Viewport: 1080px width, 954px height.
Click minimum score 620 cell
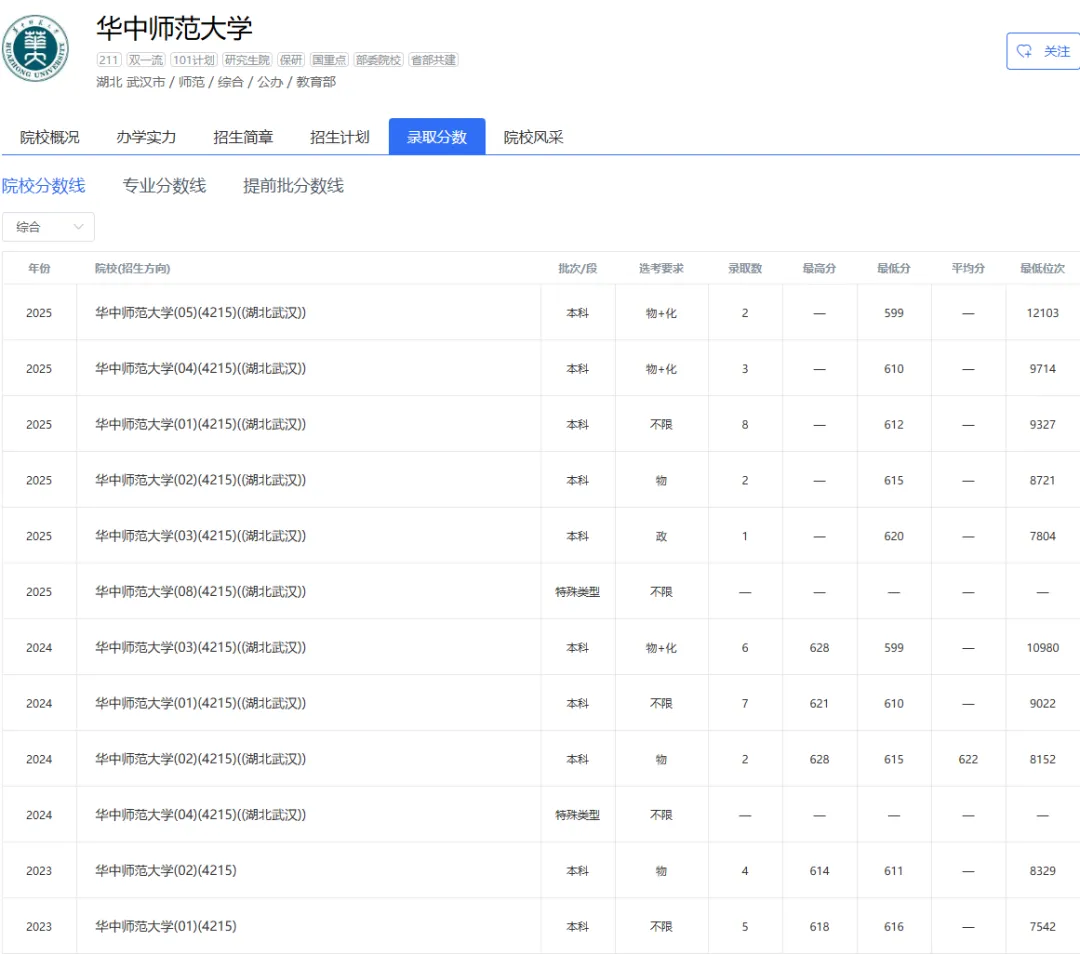[x=894, y=536]
